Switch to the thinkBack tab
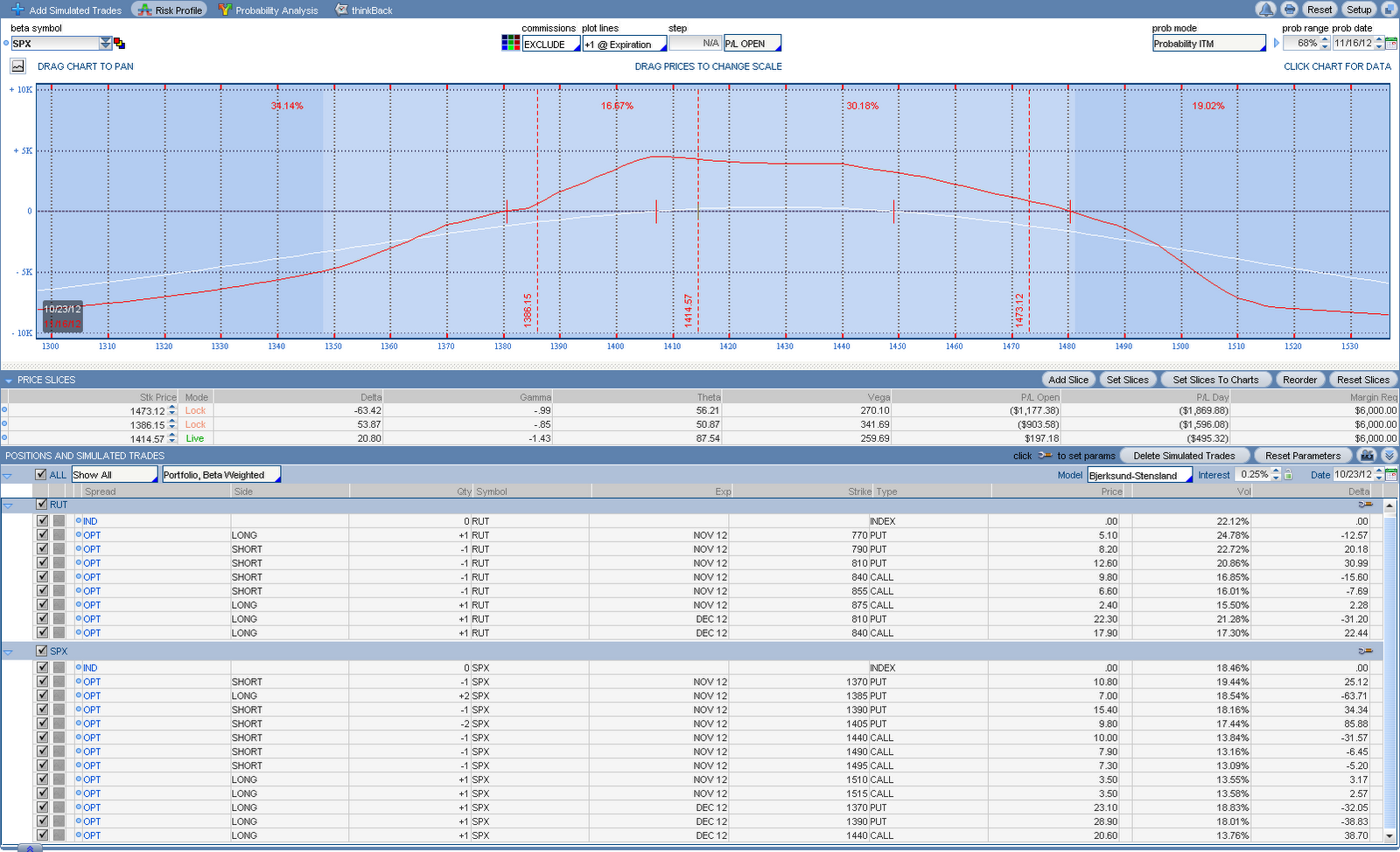The width and height of the screenshot is (1400, 852). click(364, 10)
